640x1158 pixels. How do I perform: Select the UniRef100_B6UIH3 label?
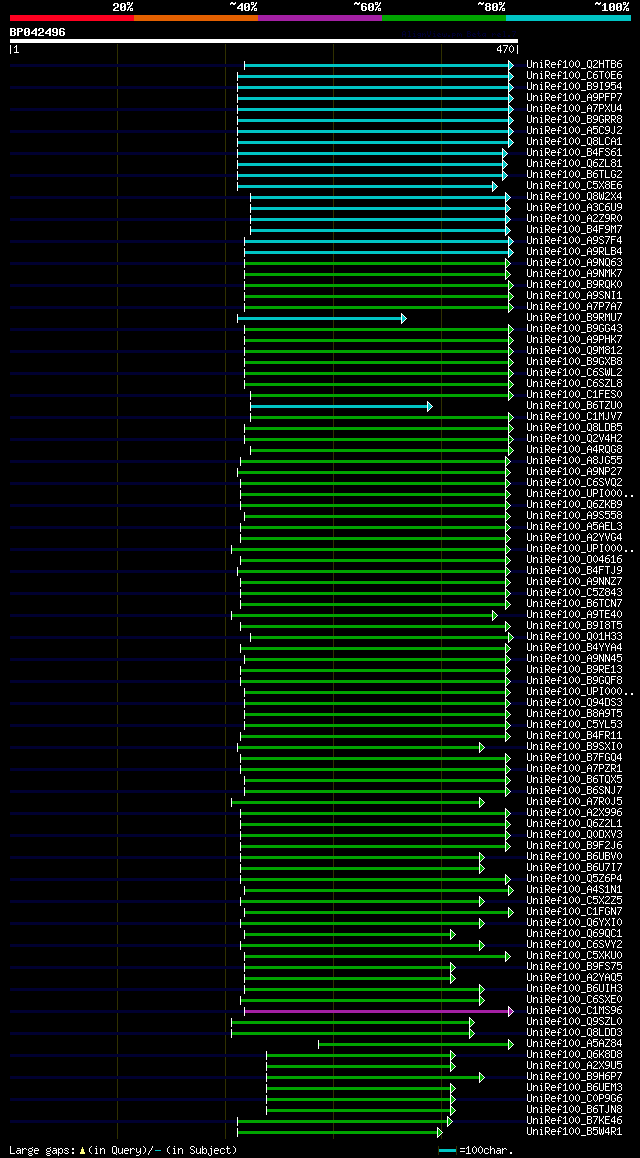pyautogui.click(x=574, y=990)
